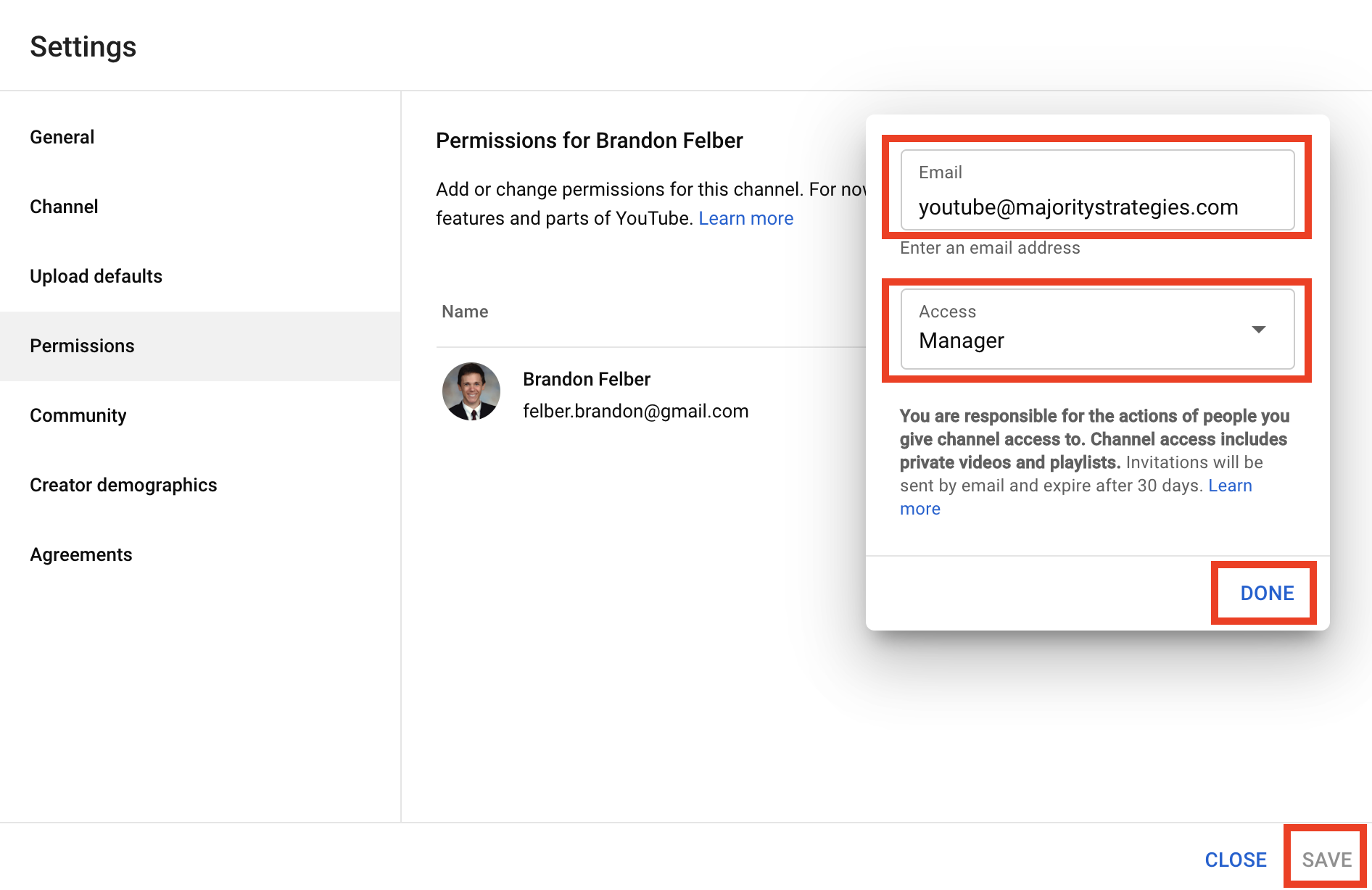1372x890 pixels.
Task: Open the General settings section
Action: pyautogui.click(x=200, y=137)
